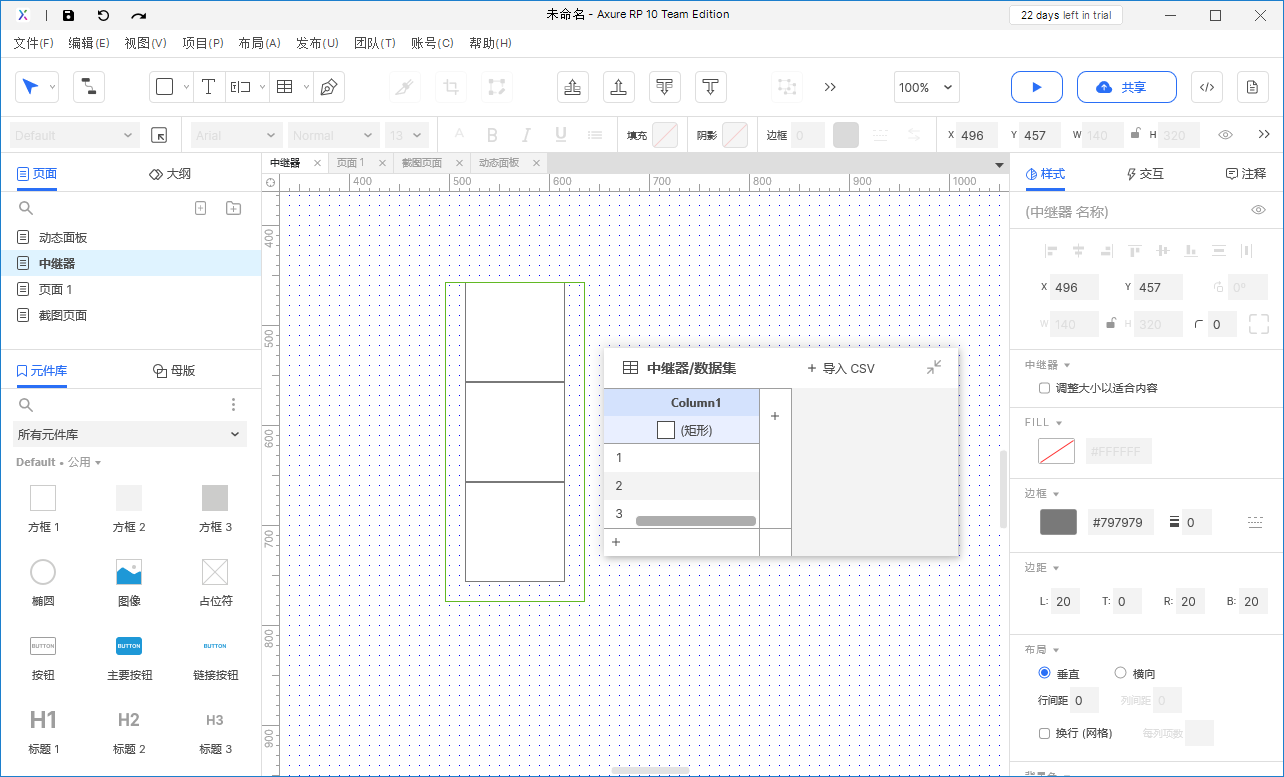Image resolution: width=1284 pixels, height=777 pixels.
Task: Switch to the 母版 tab
Action: click(x=174, y=370)
